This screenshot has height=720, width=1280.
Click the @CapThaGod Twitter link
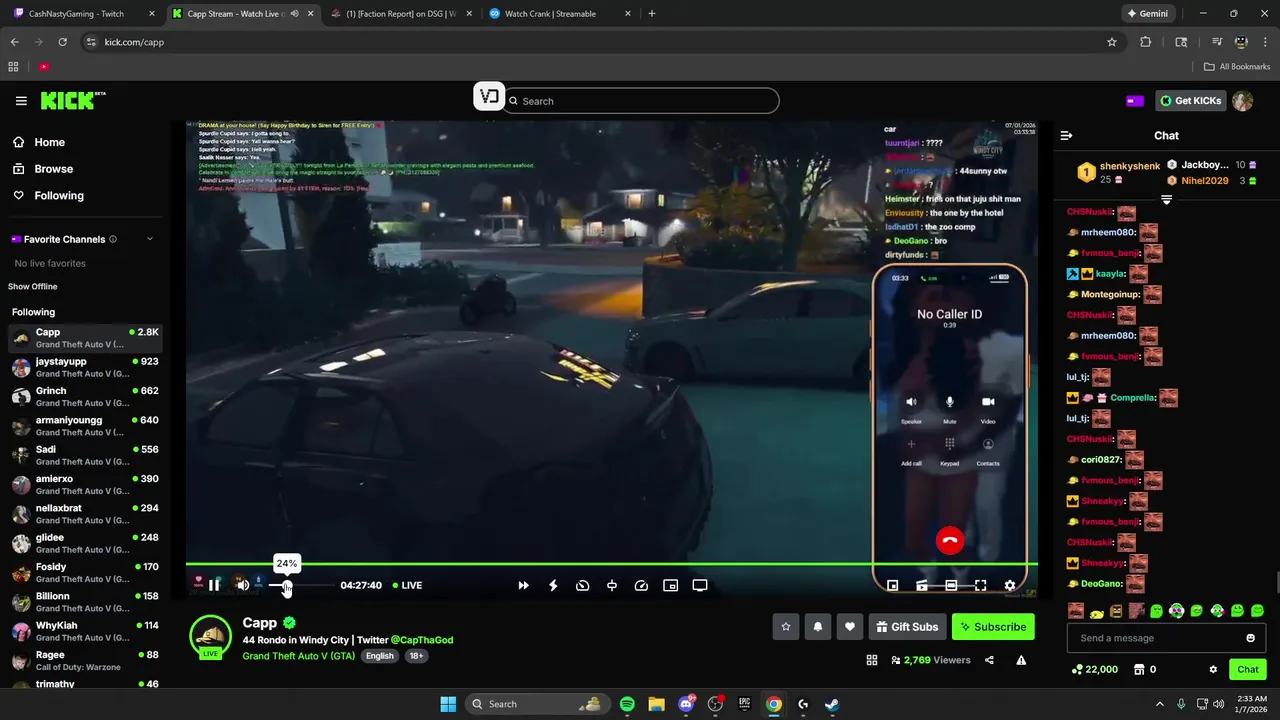pyautogui.click(x=422, y=640)
